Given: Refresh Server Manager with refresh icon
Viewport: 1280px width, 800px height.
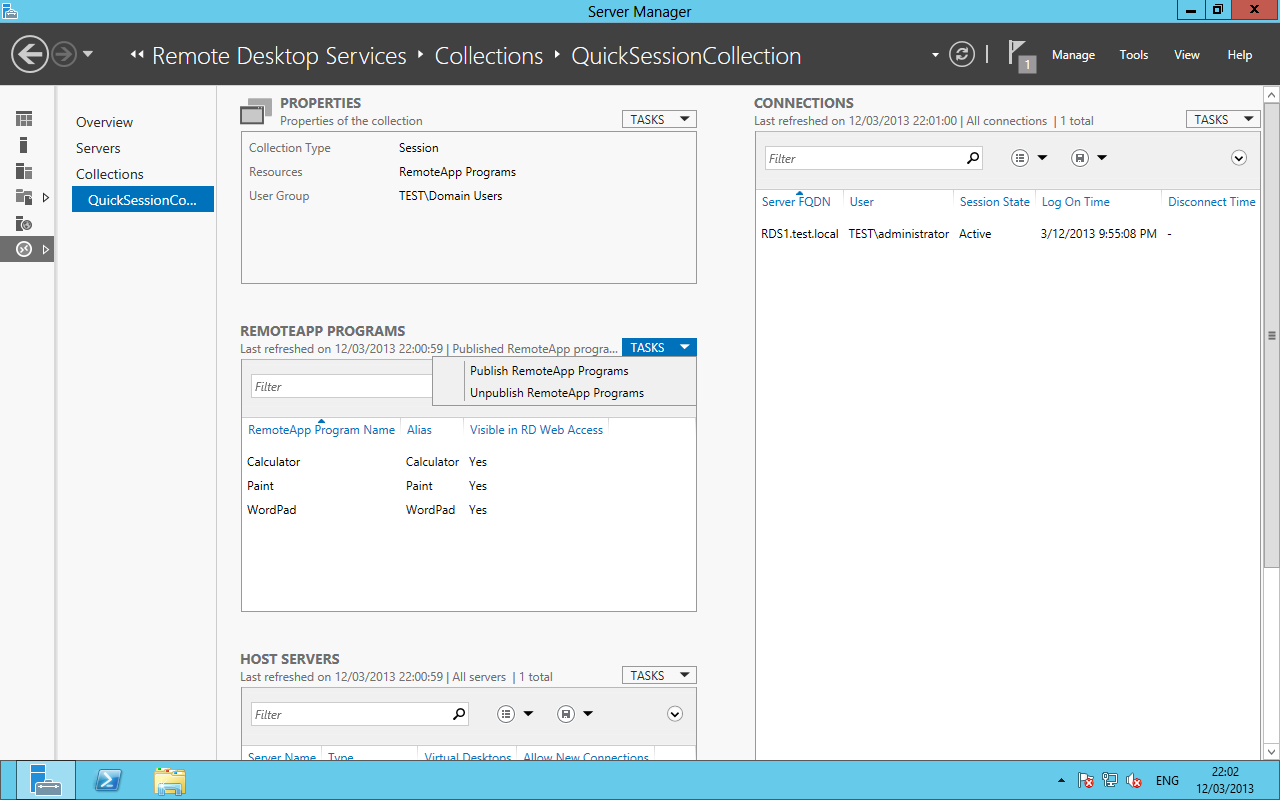Looking at the screenshot, I should coord(961,54).
